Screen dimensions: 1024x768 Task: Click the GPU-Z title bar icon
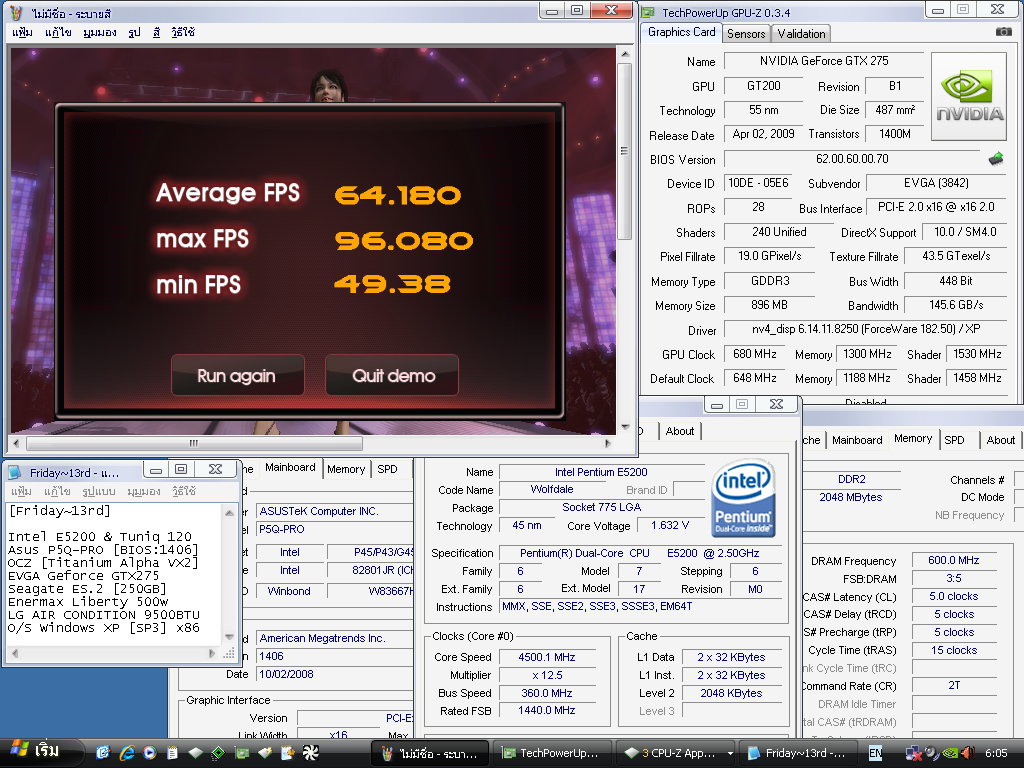point(648,12)
